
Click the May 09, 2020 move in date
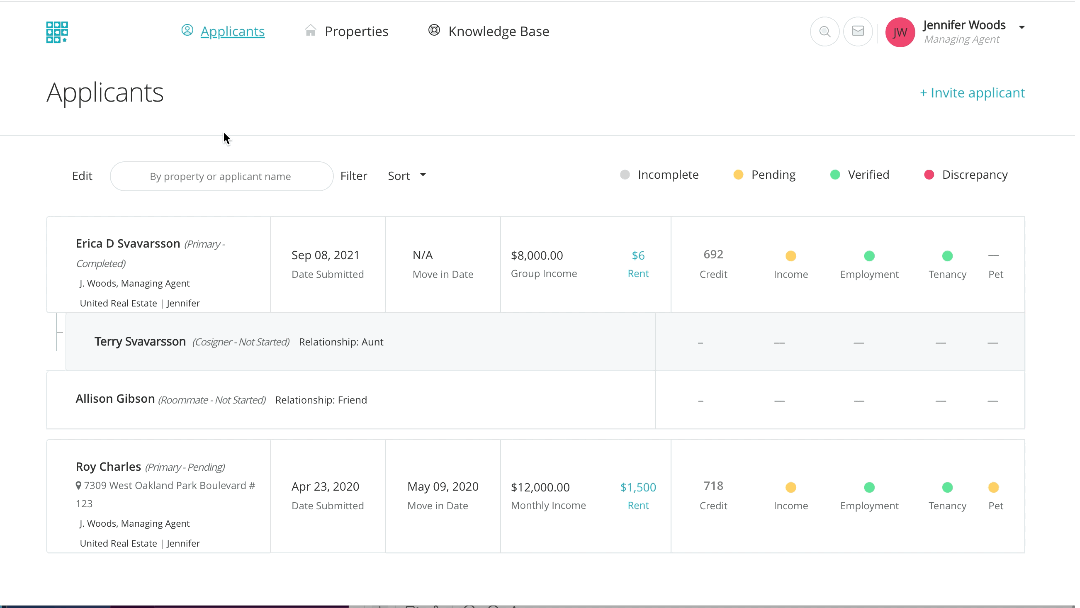(442, 486)
